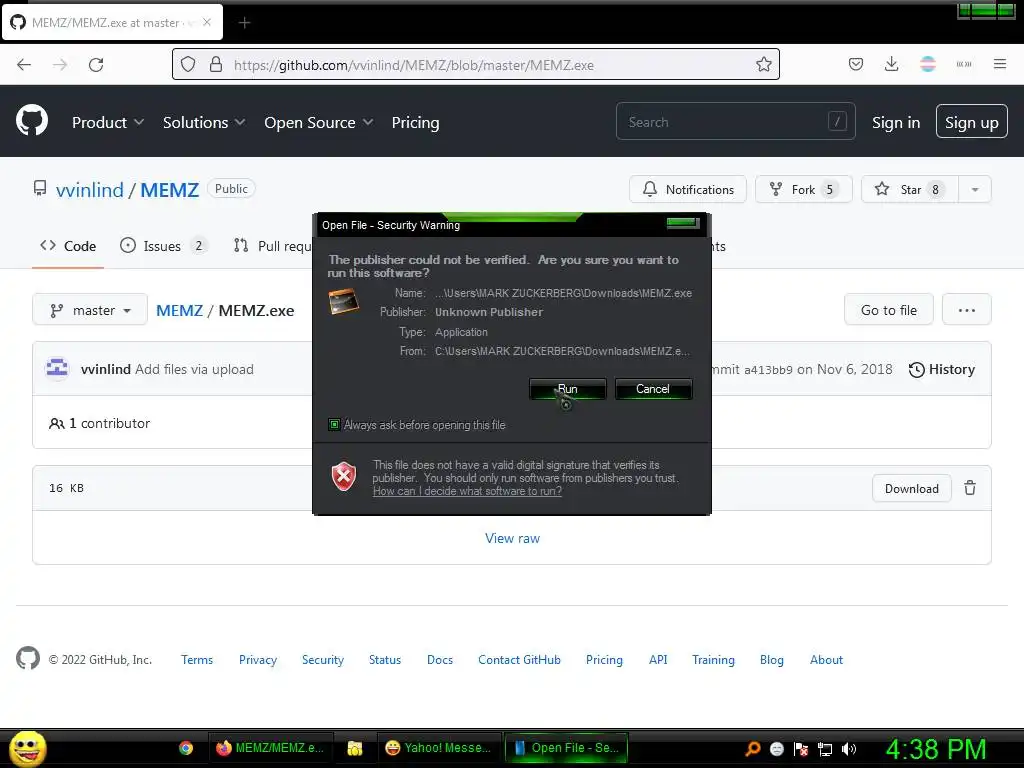Click the Start smiley button

pyautogui.click(x=27, y=749)
